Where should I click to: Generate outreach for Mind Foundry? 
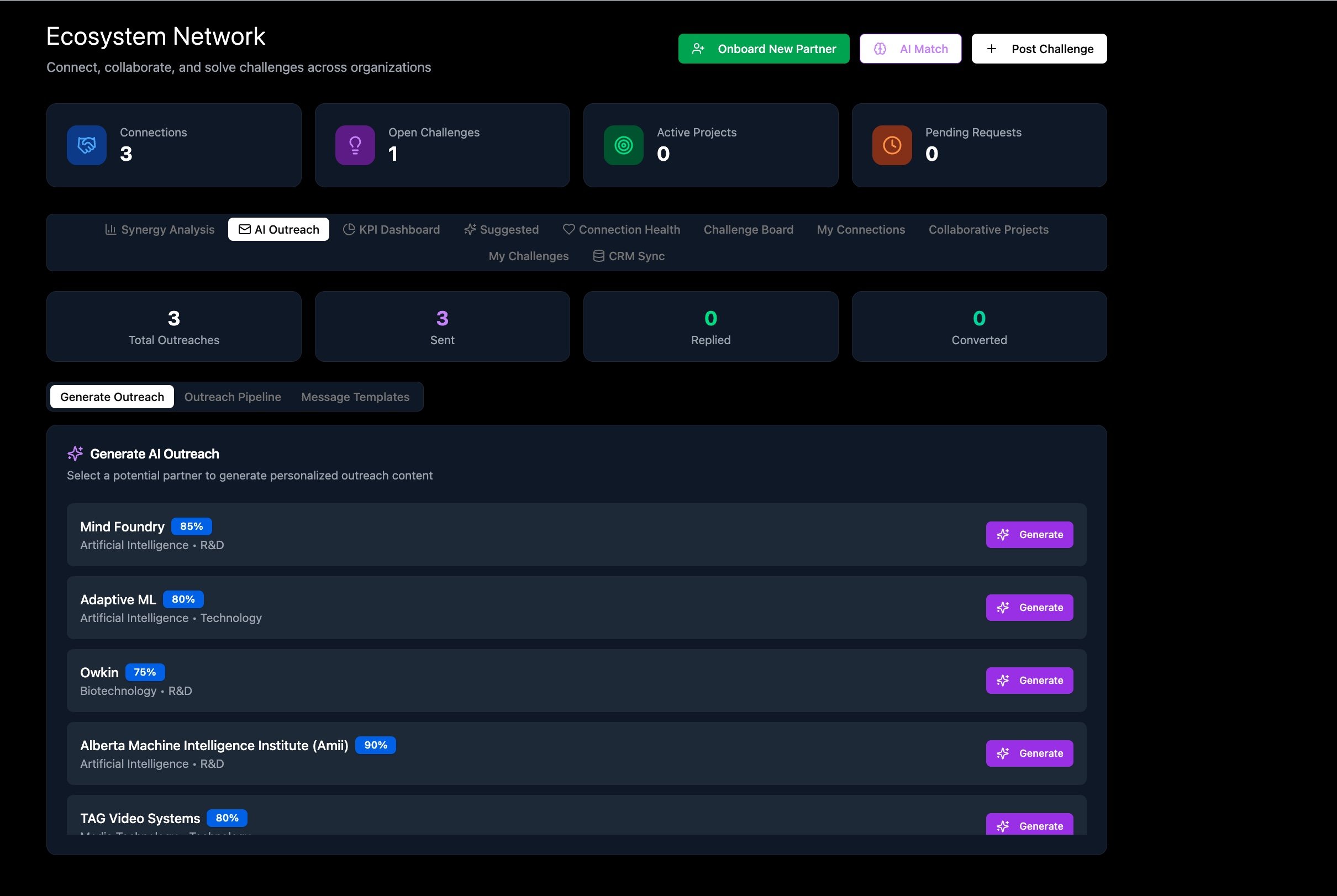point(1029,535)
